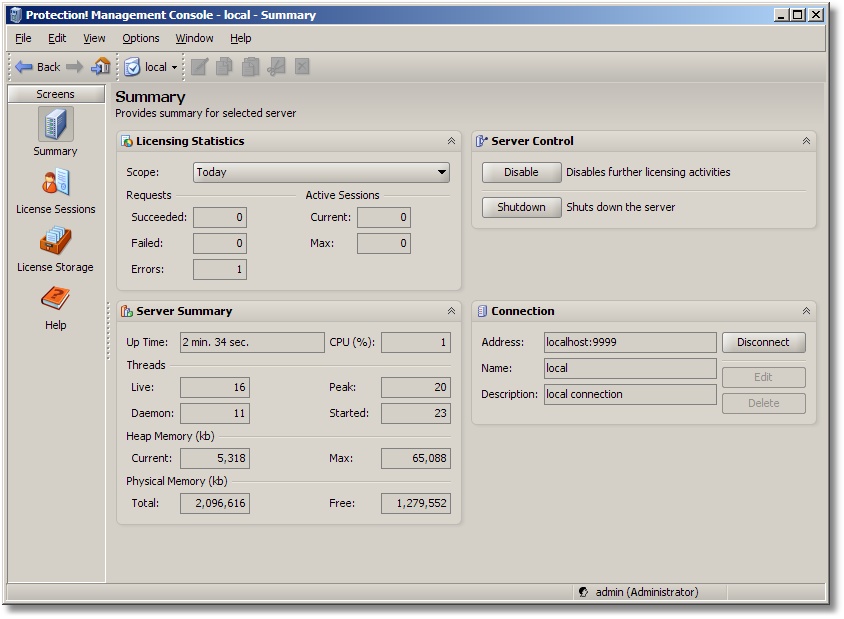Click the Forward arrow in toolbar

(x=74, y=67)
